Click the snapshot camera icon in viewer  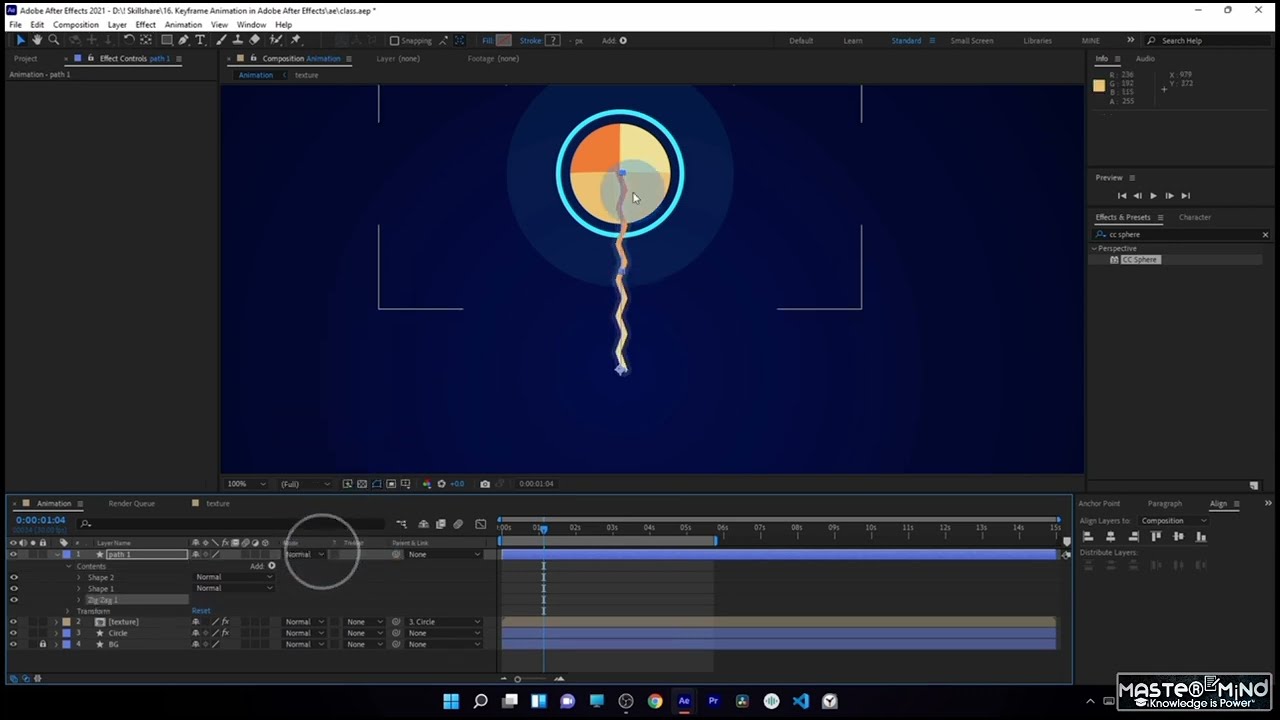(485, 484)
